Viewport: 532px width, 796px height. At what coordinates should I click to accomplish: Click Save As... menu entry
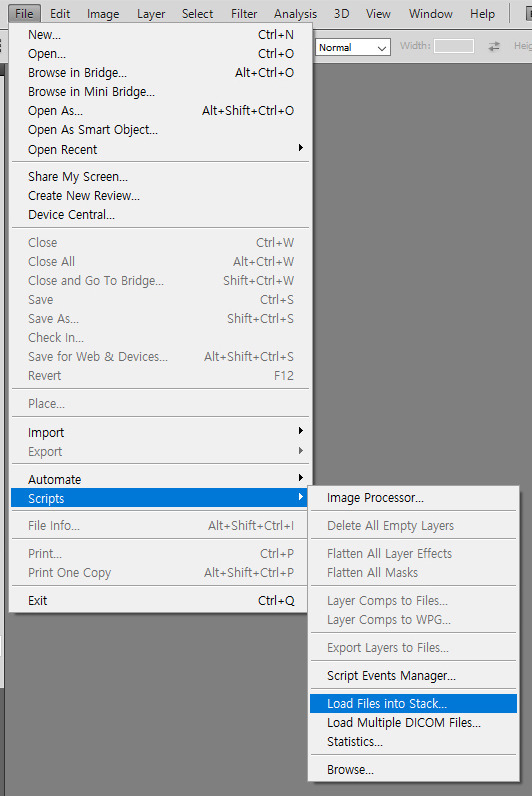tap(160, 319)
